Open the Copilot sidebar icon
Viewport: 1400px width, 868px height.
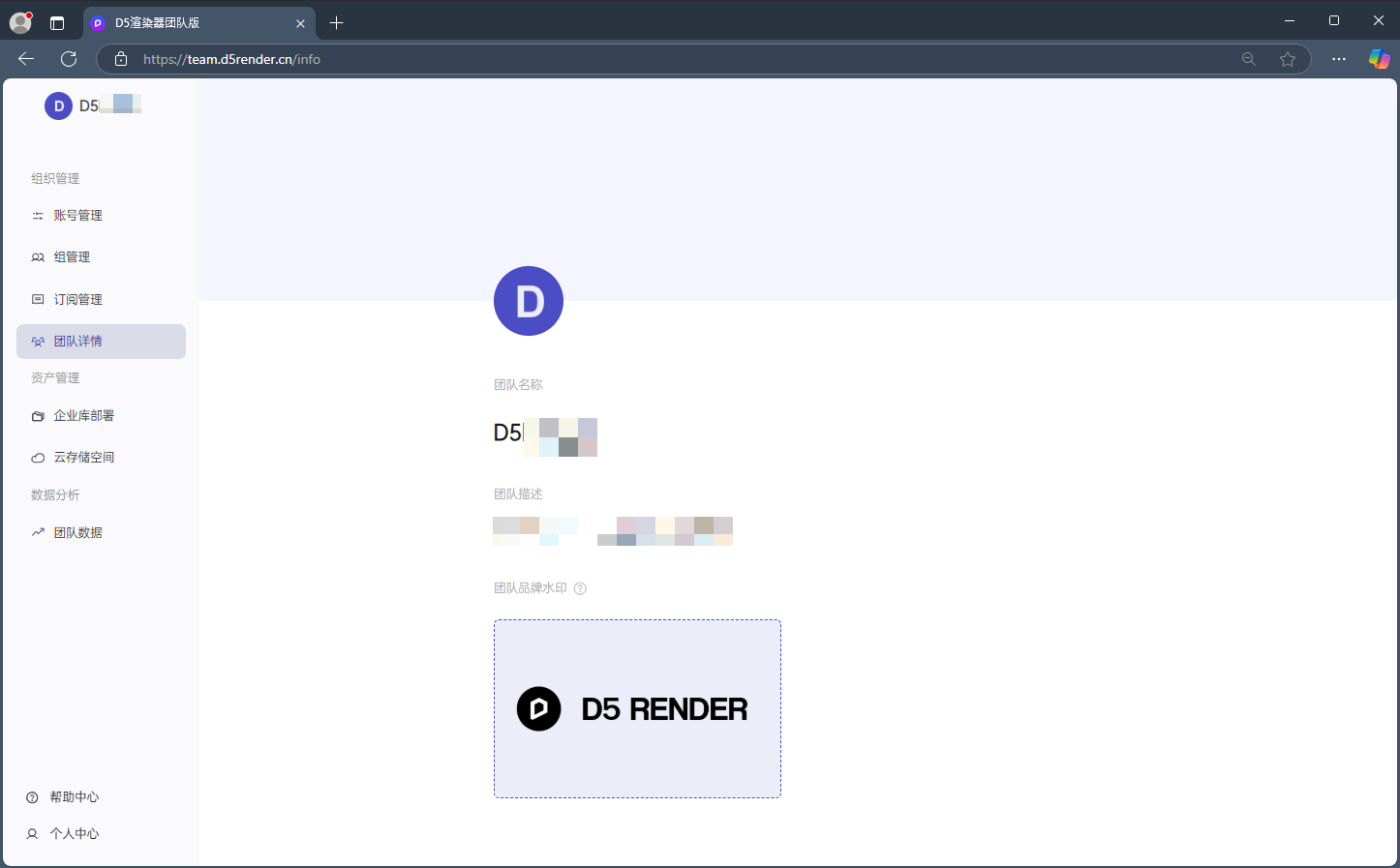[x=1379, y=59]
